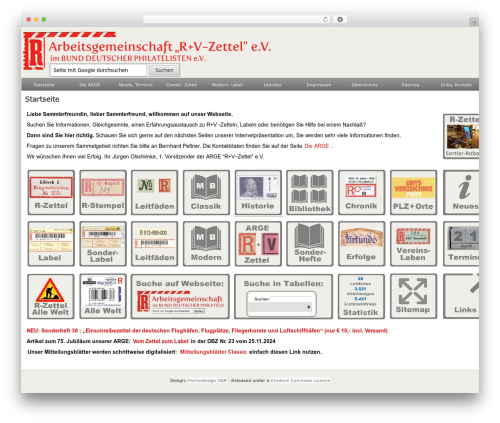Open Modern: Label menu item

[227, 85]
